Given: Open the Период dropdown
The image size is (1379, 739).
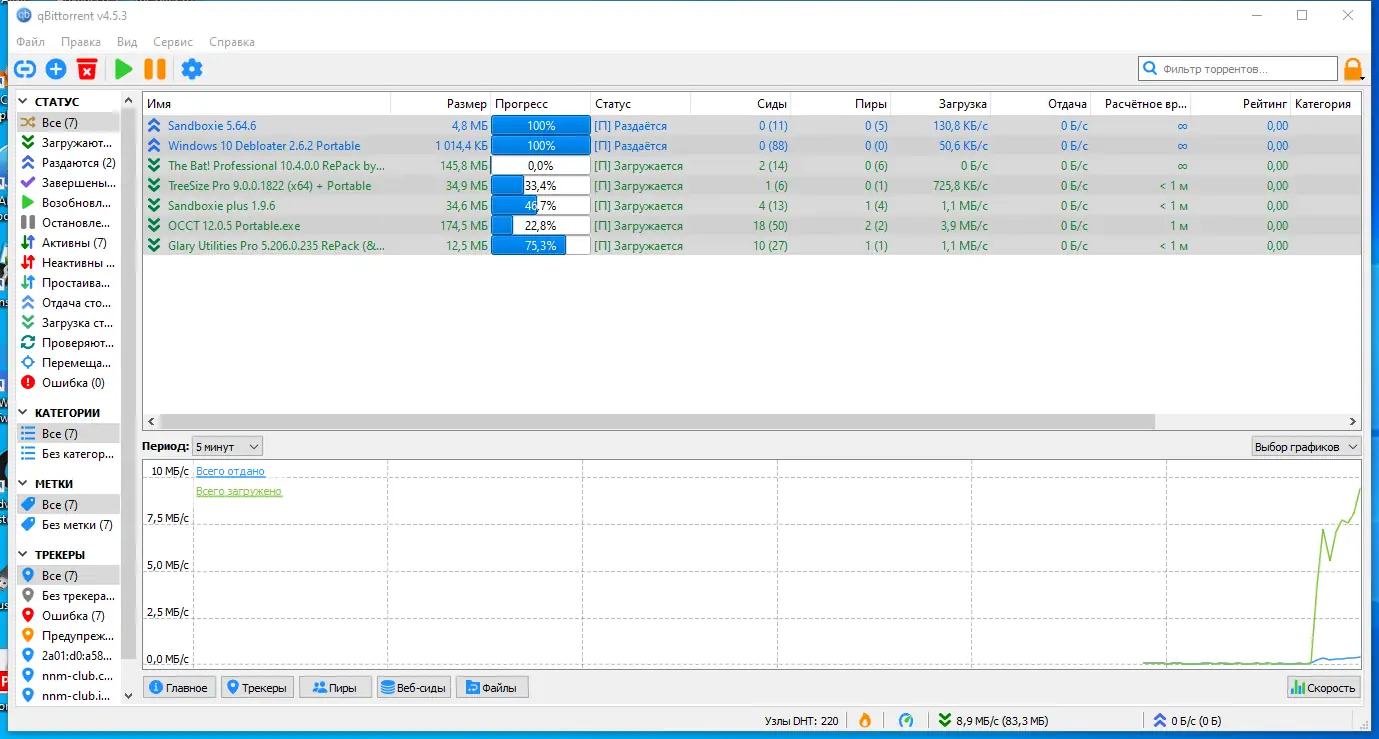Looking at the screenshot, I should tap(228, 446).
